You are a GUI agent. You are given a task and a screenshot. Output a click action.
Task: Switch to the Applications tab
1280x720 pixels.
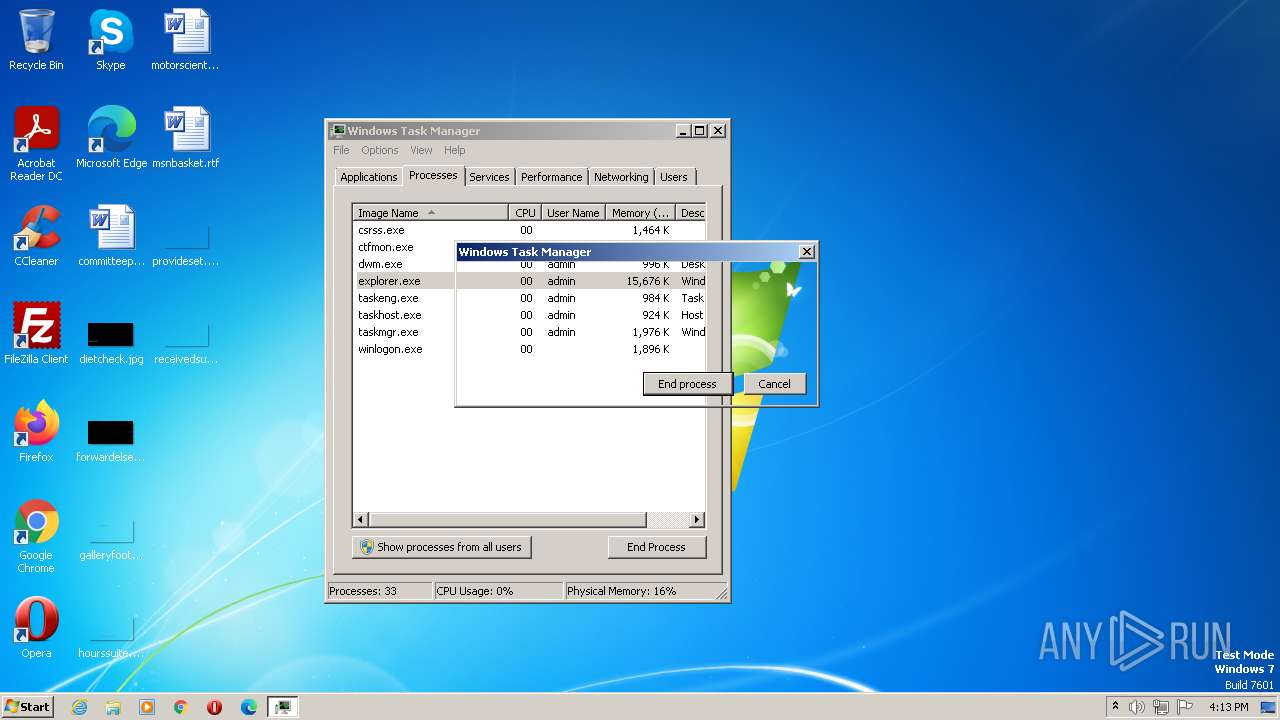point(368,177)
